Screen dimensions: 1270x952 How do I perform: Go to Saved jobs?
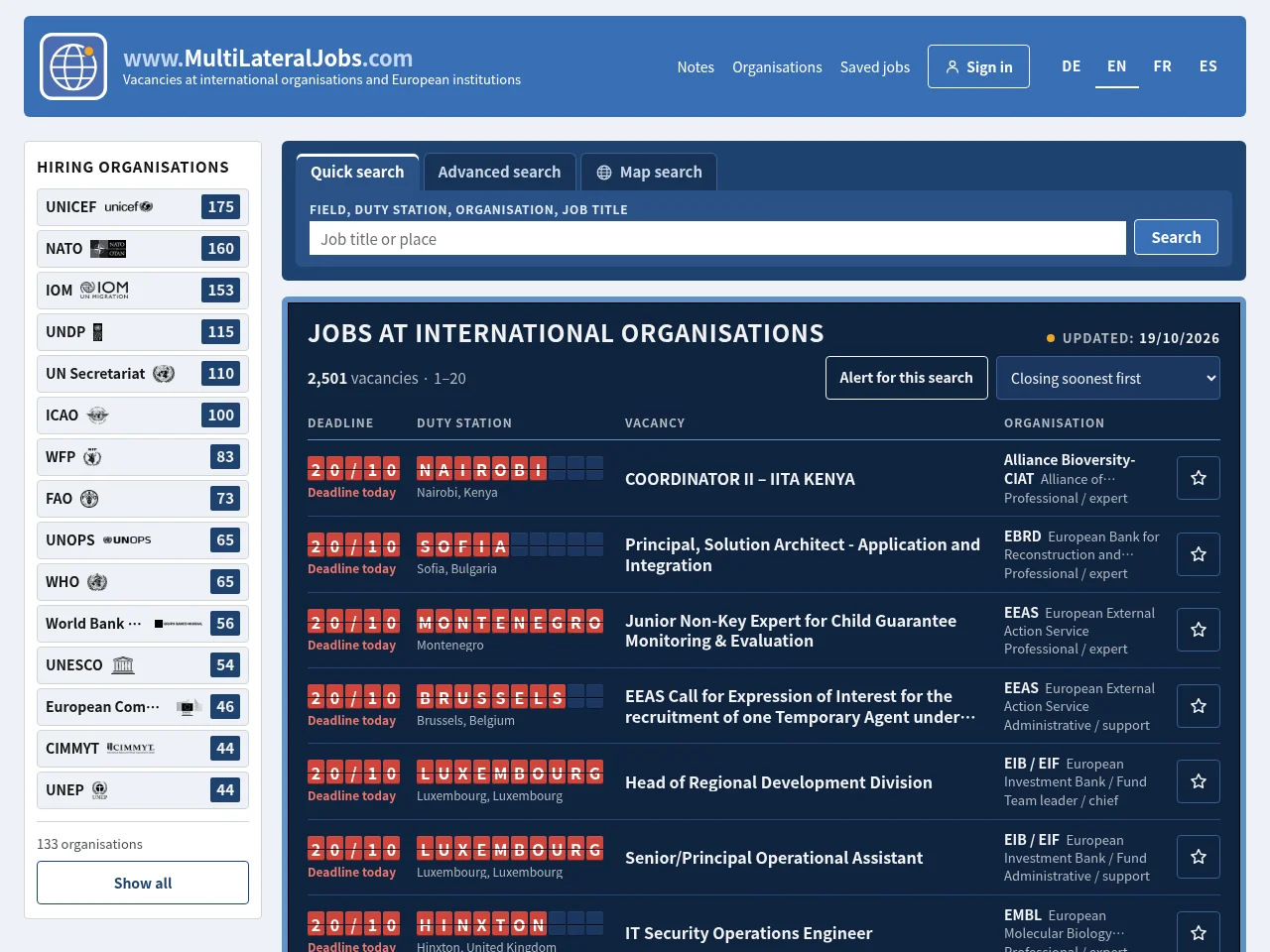pyautogui.click(x=875, y=66)
